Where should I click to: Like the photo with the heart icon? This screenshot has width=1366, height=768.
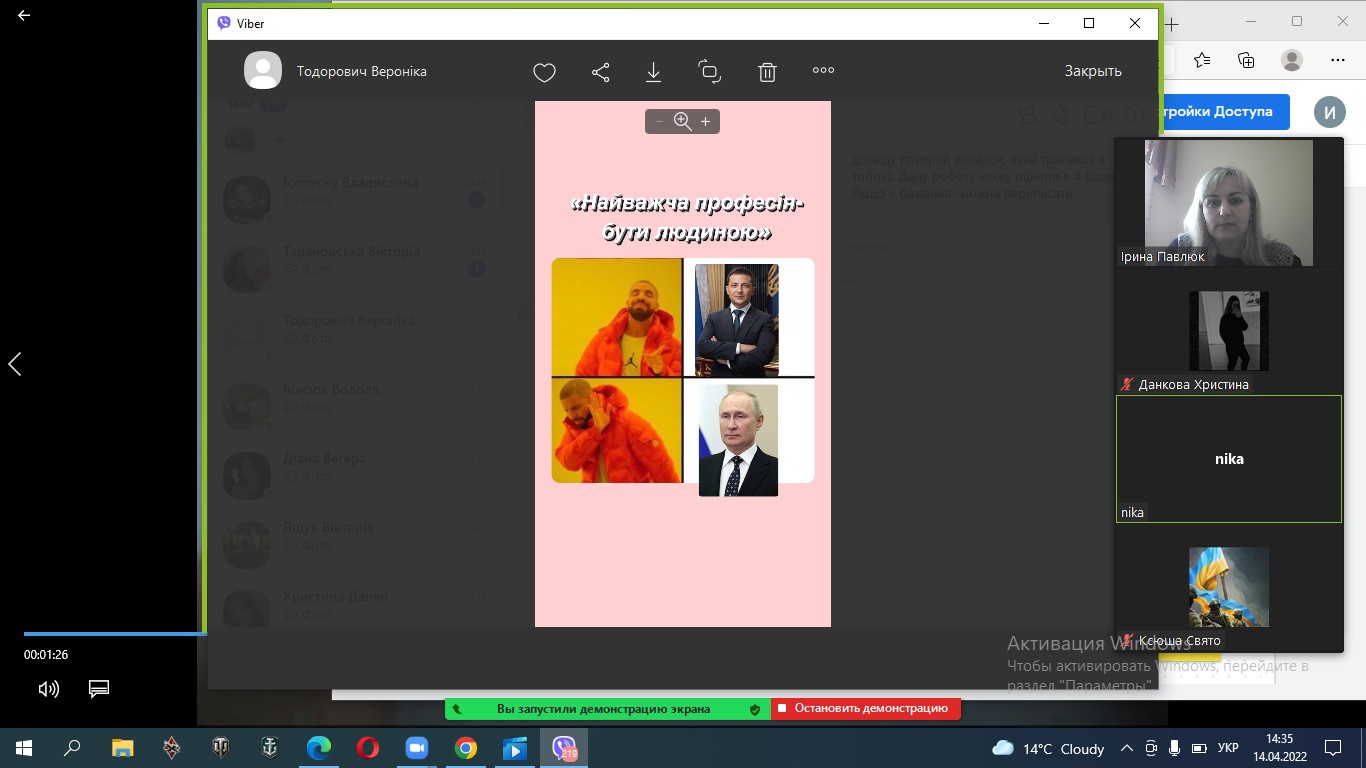click(x=544, y=72)
